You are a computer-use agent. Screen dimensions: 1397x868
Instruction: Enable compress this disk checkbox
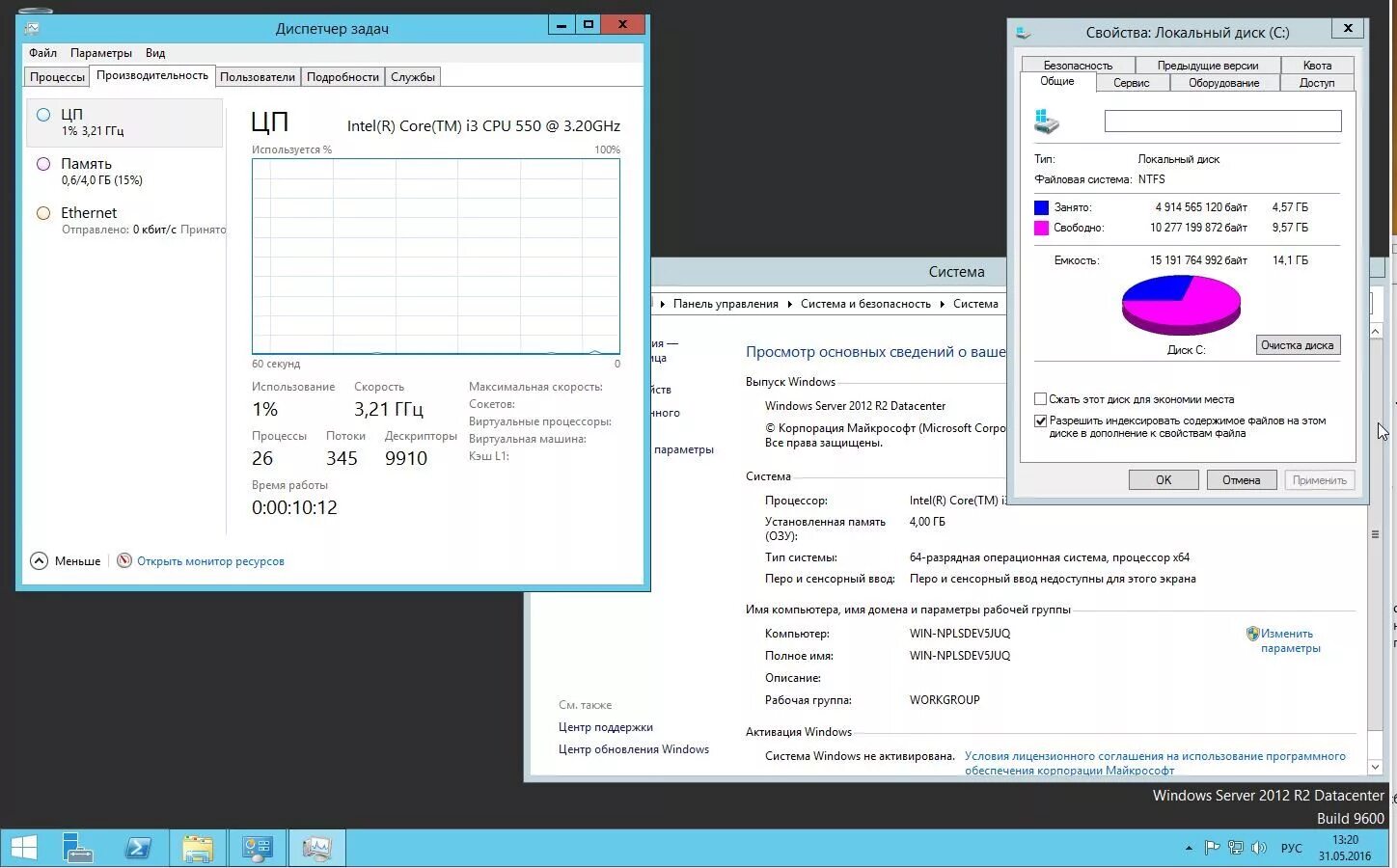coord(1040,399)
